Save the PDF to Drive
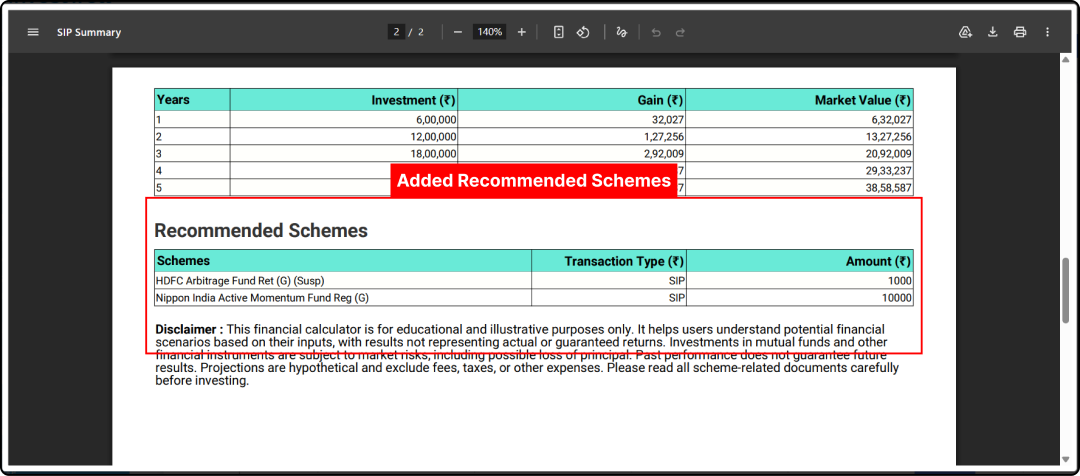 pyautogui.click(x=965, y=32)
